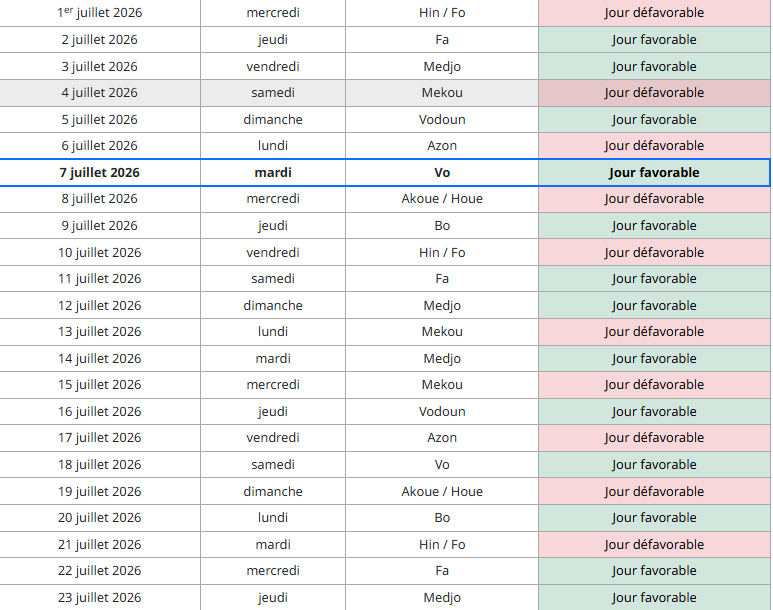The height and width of the screenshot is (610, 773).
Task: Click 'Jour défavorable' for 15 juillet 2026
Action: click(654, 385)
